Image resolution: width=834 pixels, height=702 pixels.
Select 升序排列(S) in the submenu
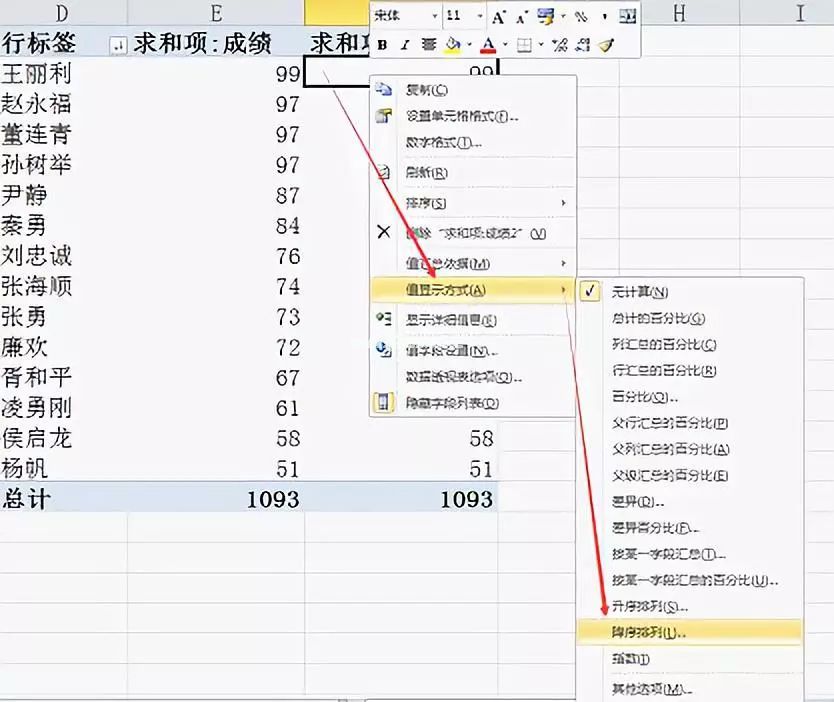point(649,607)
